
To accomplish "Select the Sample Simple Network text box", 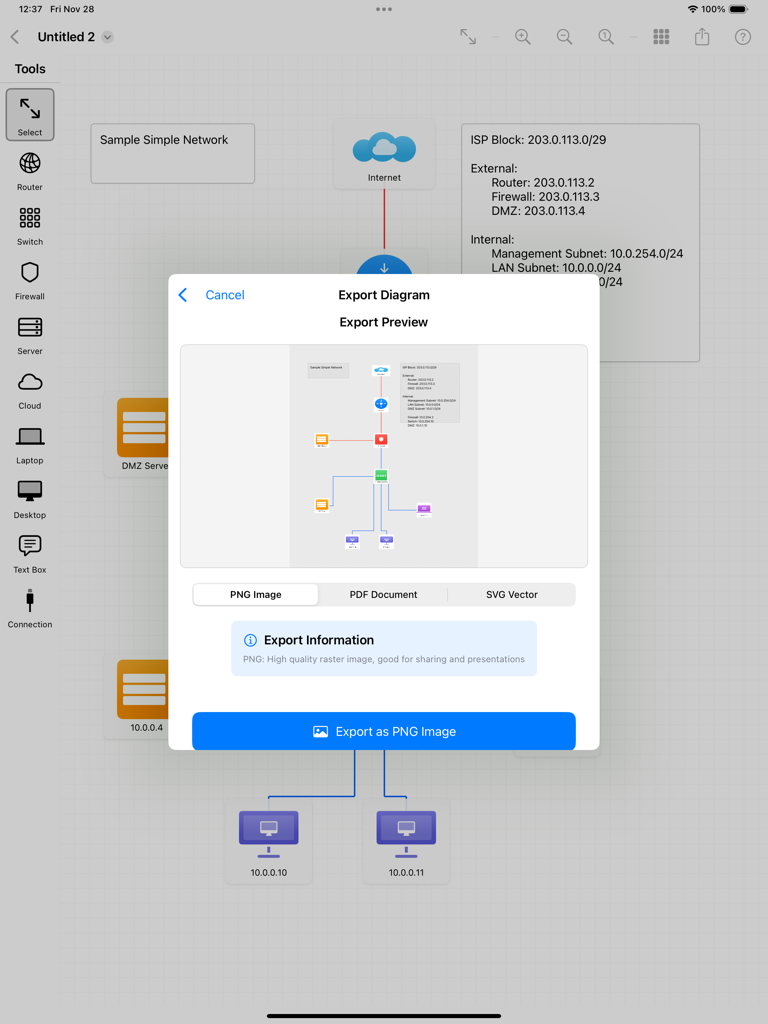I will click(x=172, y=153).
